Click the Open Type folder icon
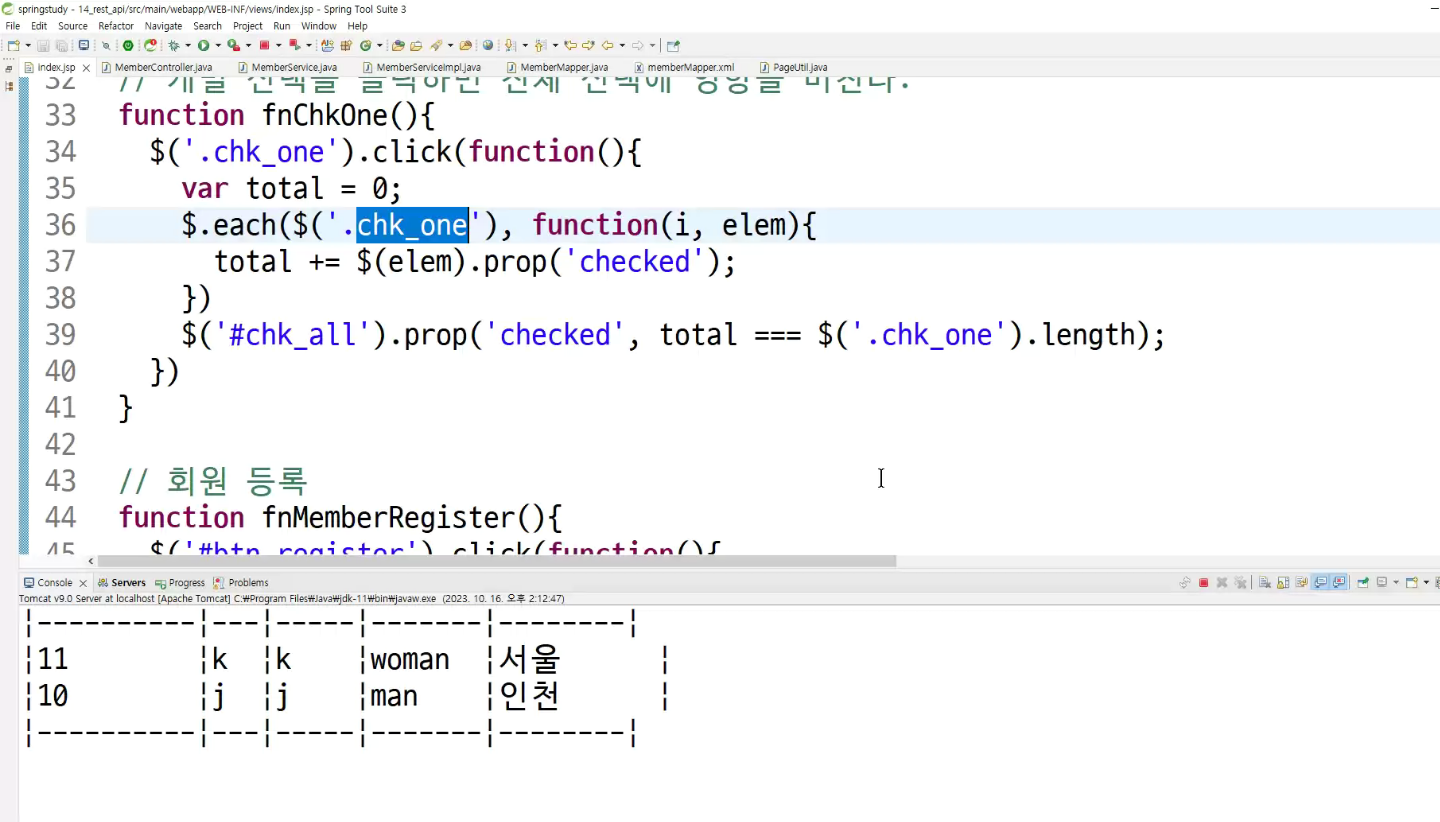The image size is (1440, 822). (397, 45)
